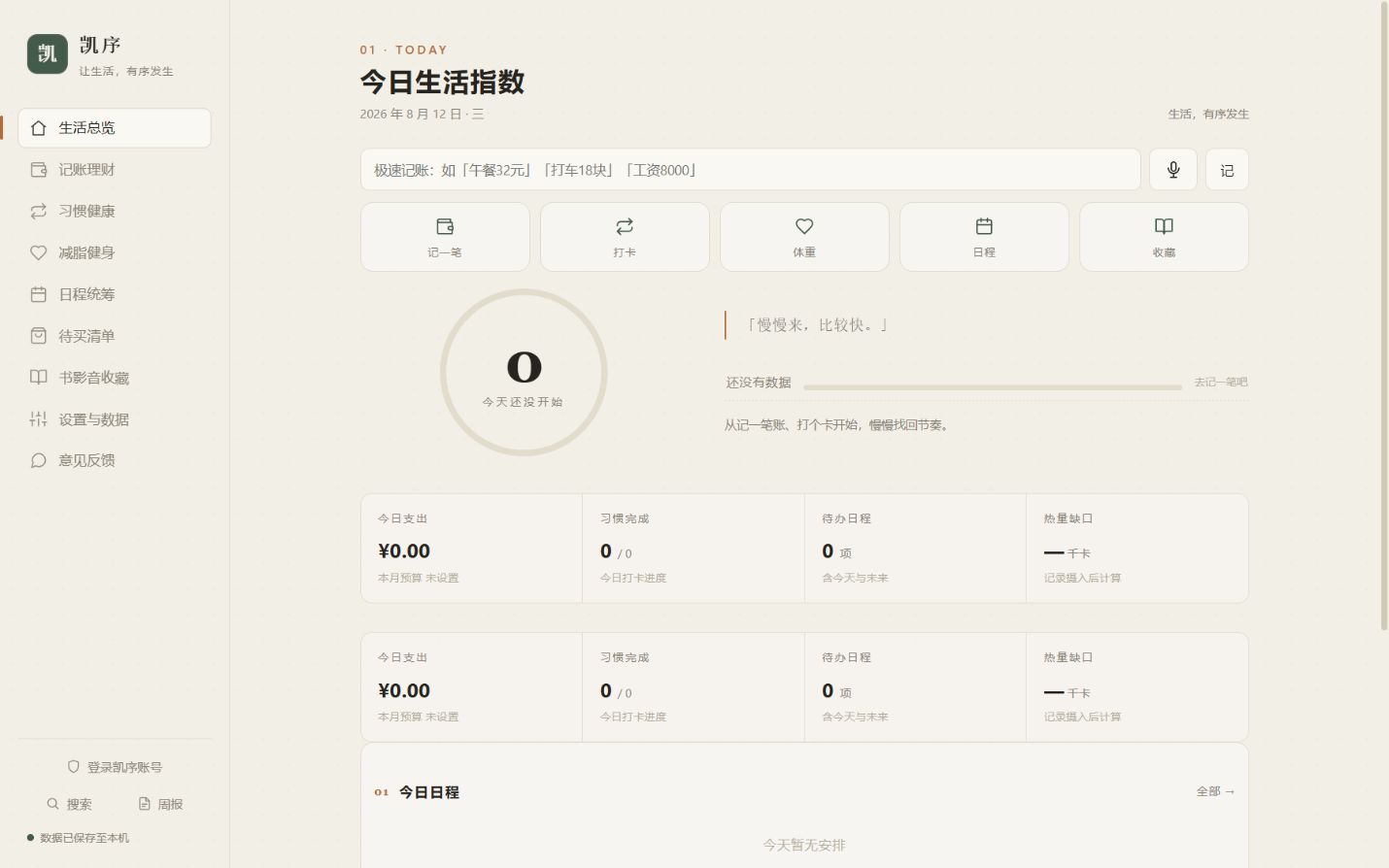Open the 待买清单 shopping bag icon

tap(38, 336)
